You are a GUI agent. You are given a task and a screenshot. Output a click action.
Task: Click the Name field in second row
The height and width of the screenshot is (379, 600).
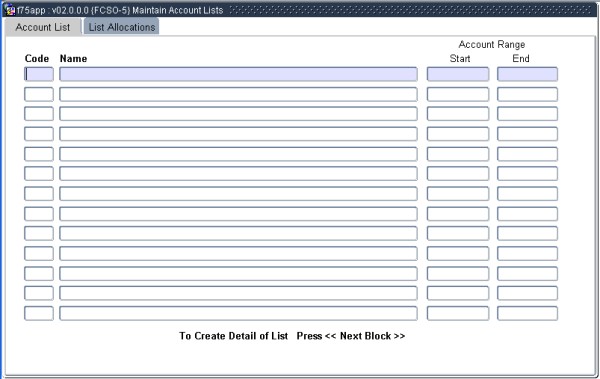[238, 94]
